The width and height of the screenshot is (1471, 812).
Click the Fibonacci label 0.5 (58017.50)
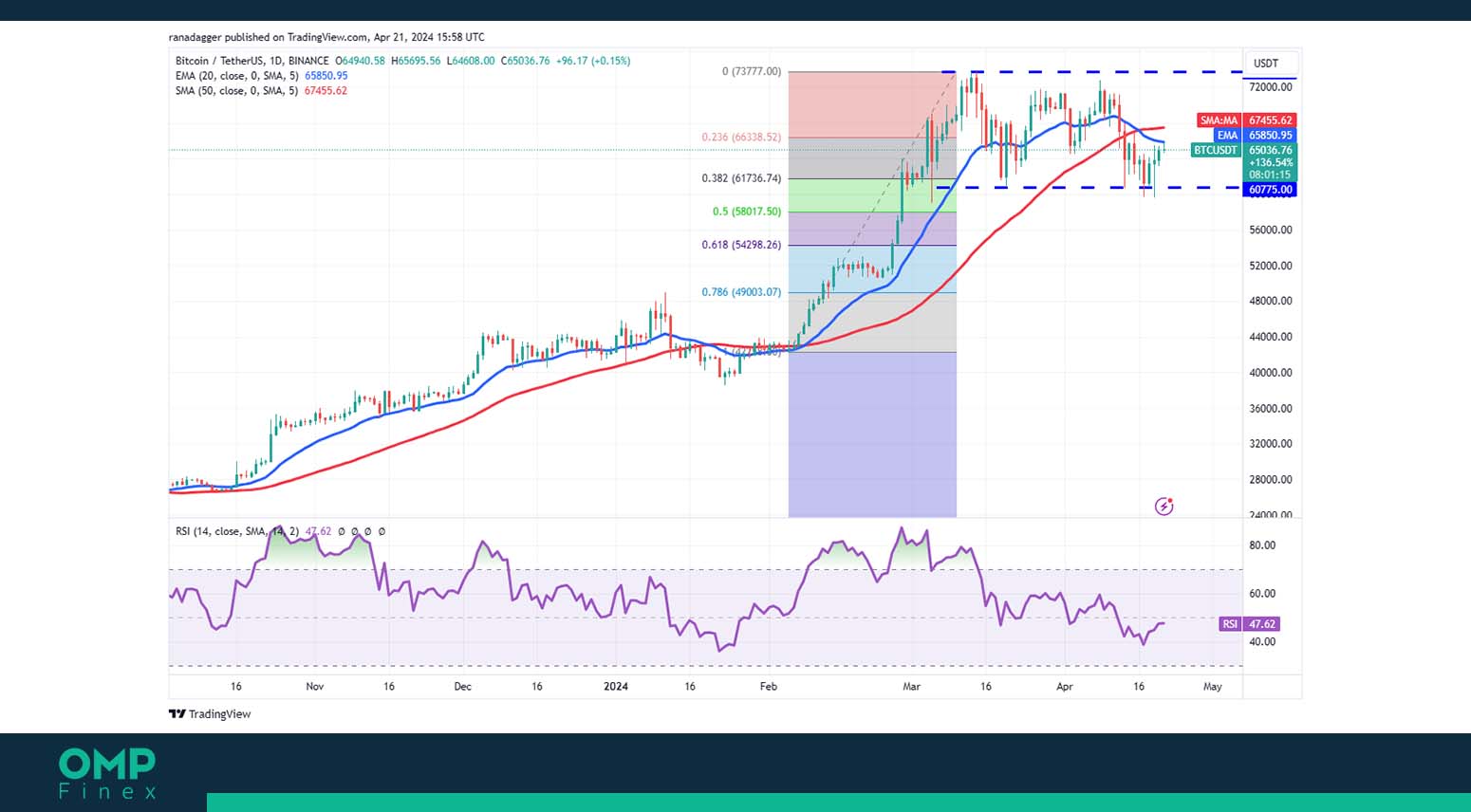pyautogui.click(x=747, y=212)
